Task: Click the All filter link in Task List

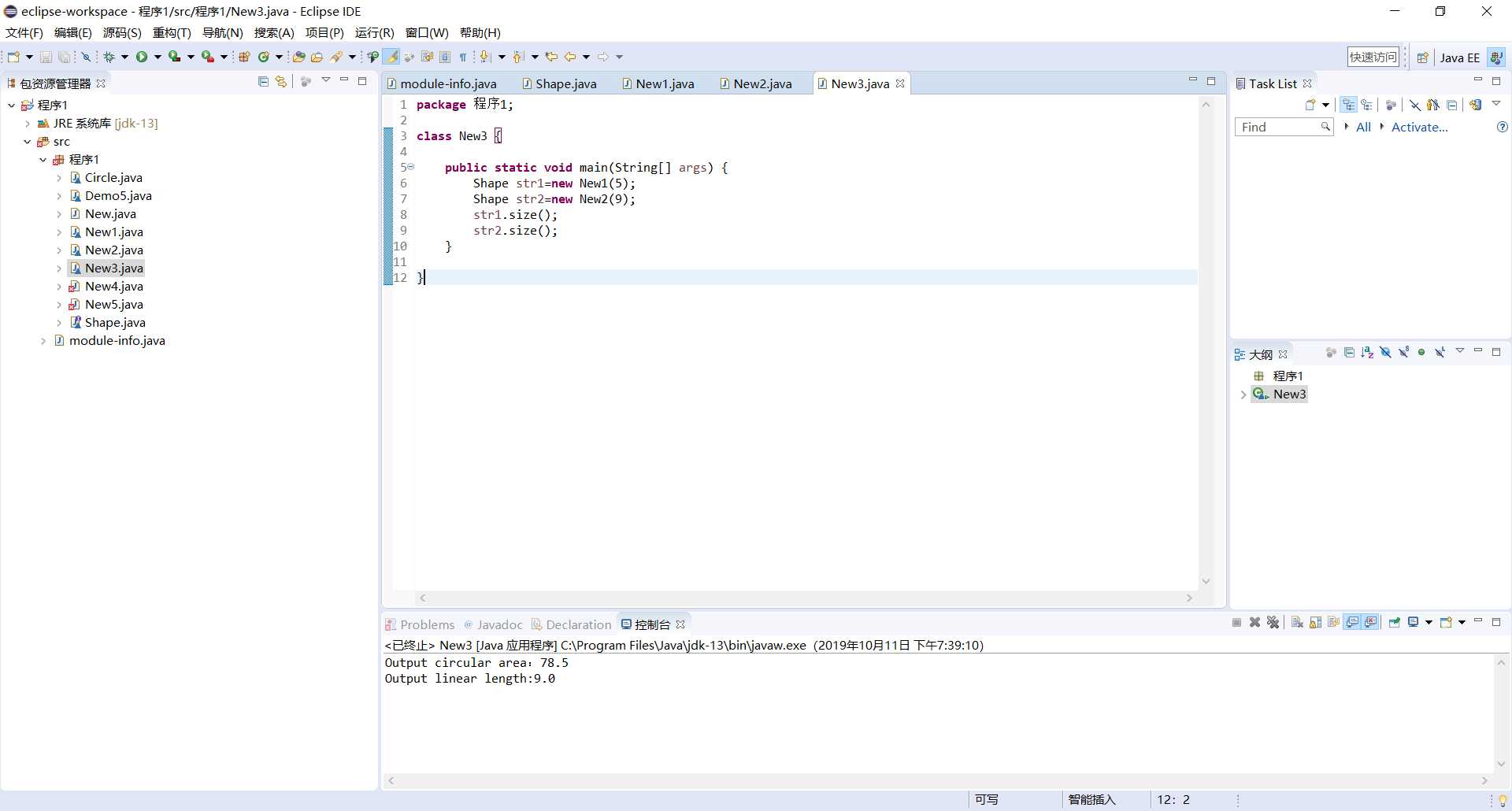Action: [x=1363, y=127]
